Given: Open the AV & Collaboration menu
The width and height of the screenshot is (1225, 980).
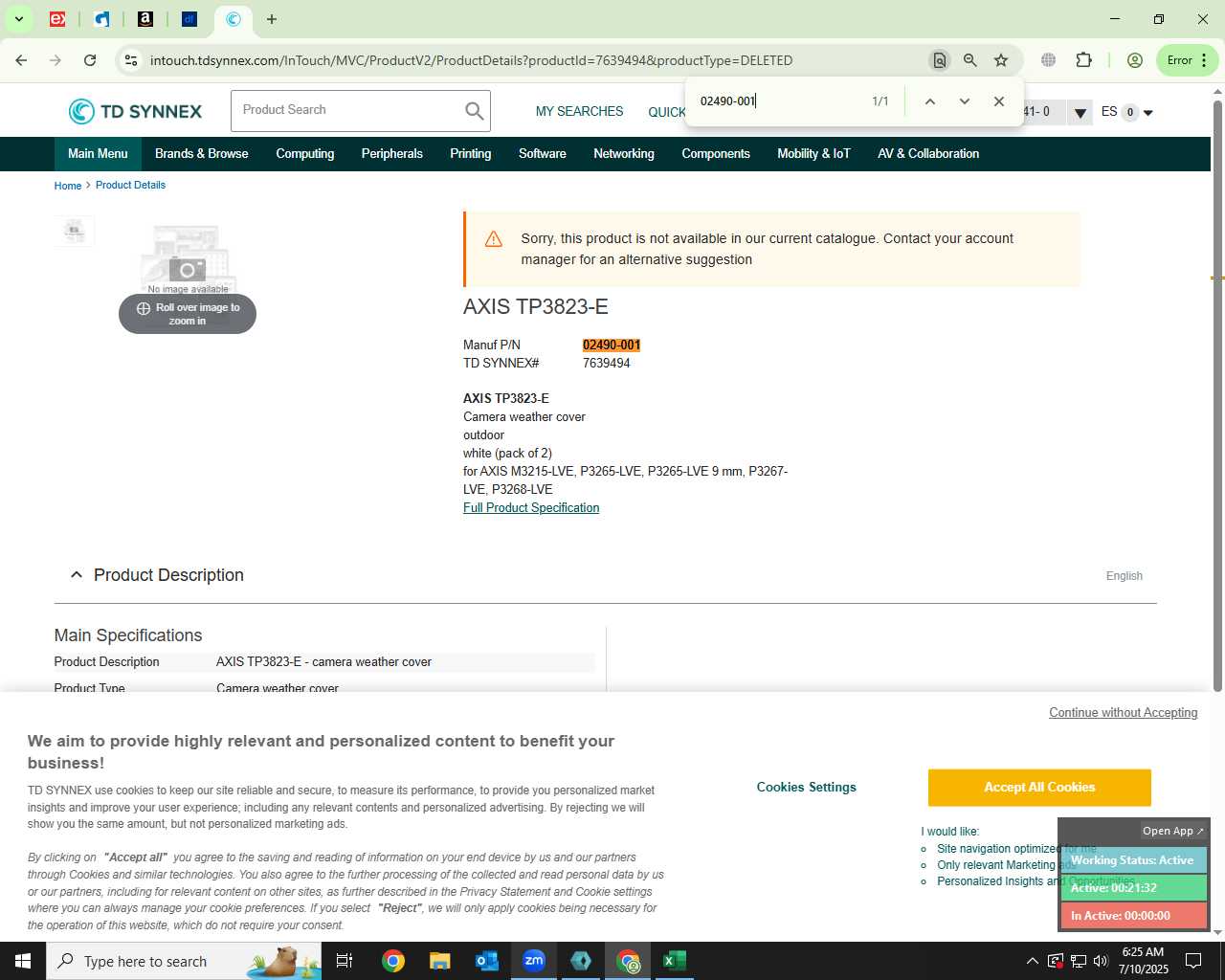Looking at the screenshot, I should point(928,154).
